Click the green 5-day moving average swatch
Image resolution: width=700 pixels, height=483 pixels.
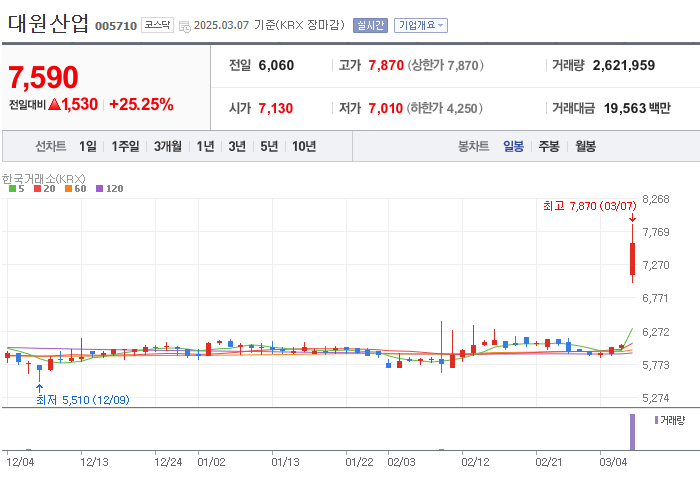click(12, 189)
